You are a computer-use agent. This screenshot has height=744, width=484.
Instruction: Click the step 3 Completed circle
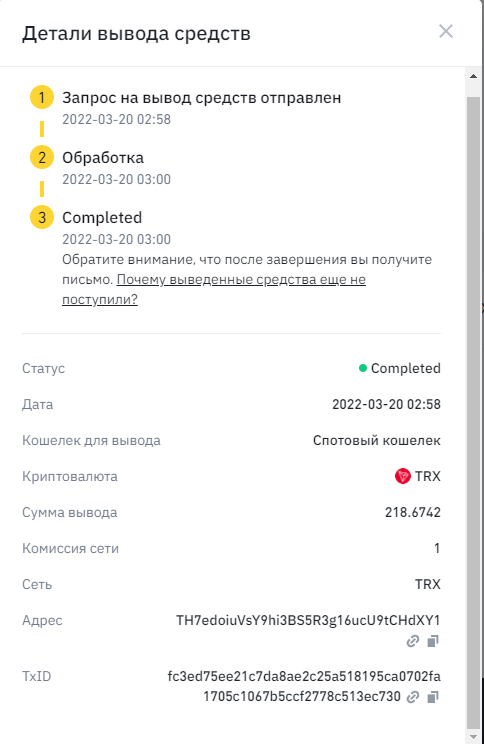pos(42,217)
